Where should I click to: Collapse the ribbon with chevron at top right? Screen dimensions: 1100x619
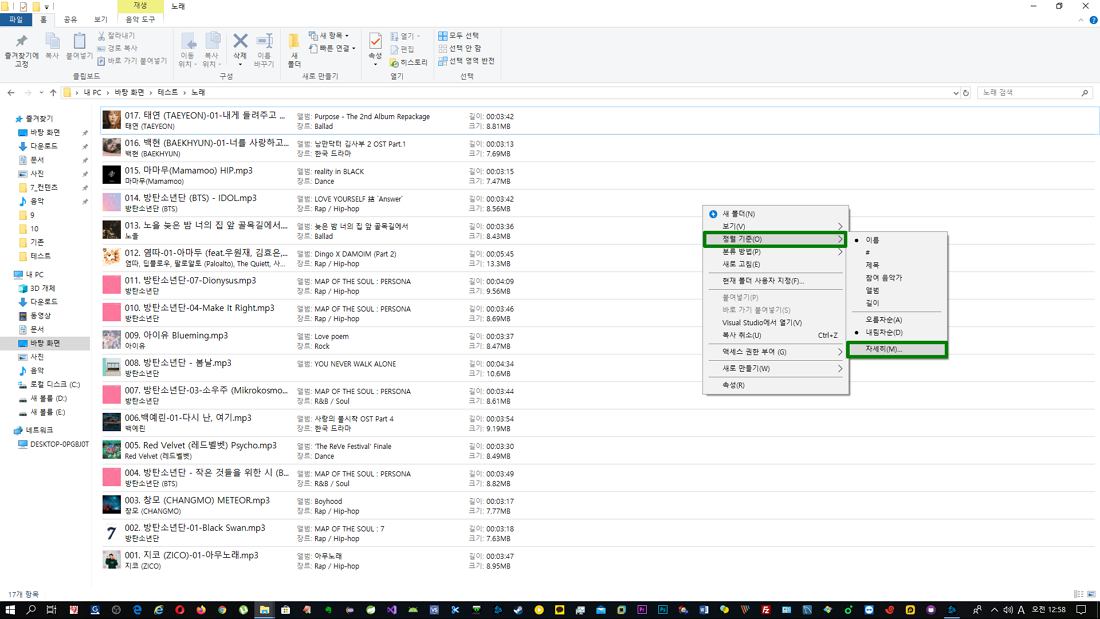pos(1081,20)
